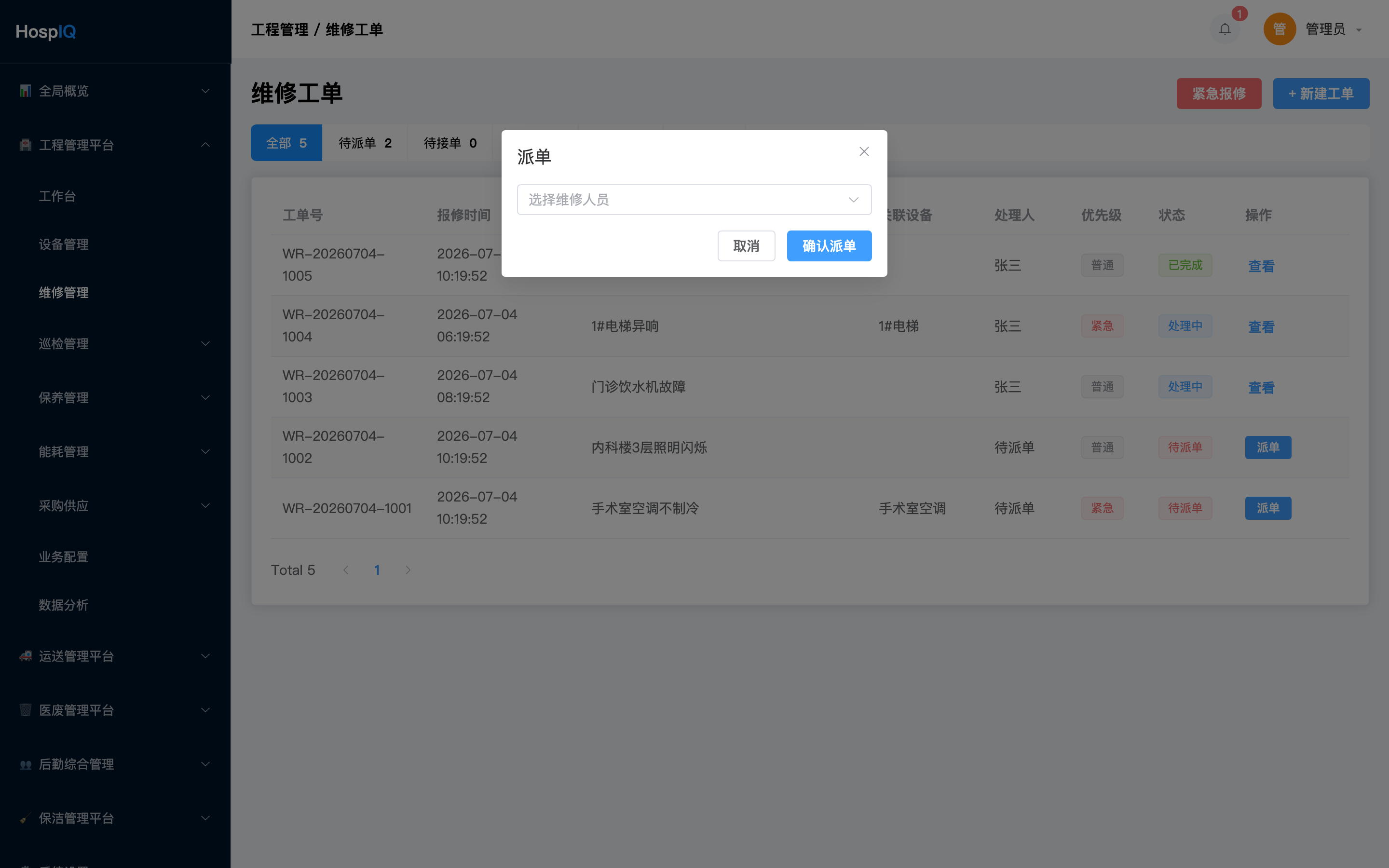Click the 后勤综合管理 people icon
This screenshot has height=868, width=1389.
click(x=25, y=764)
